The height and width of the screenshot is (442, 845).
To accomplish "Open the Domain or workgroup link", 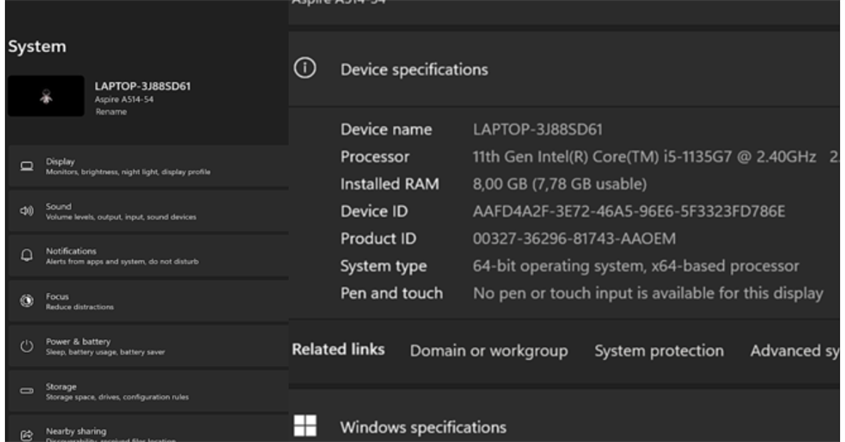I will pyautogui.click(x=489, y=351).
